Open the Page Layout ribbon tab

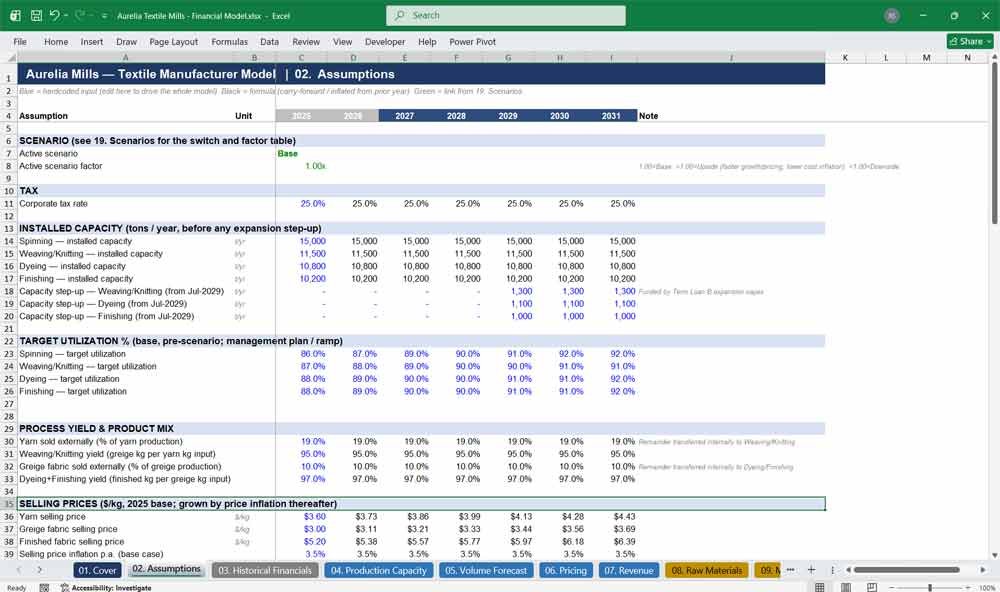pos(173,41)
